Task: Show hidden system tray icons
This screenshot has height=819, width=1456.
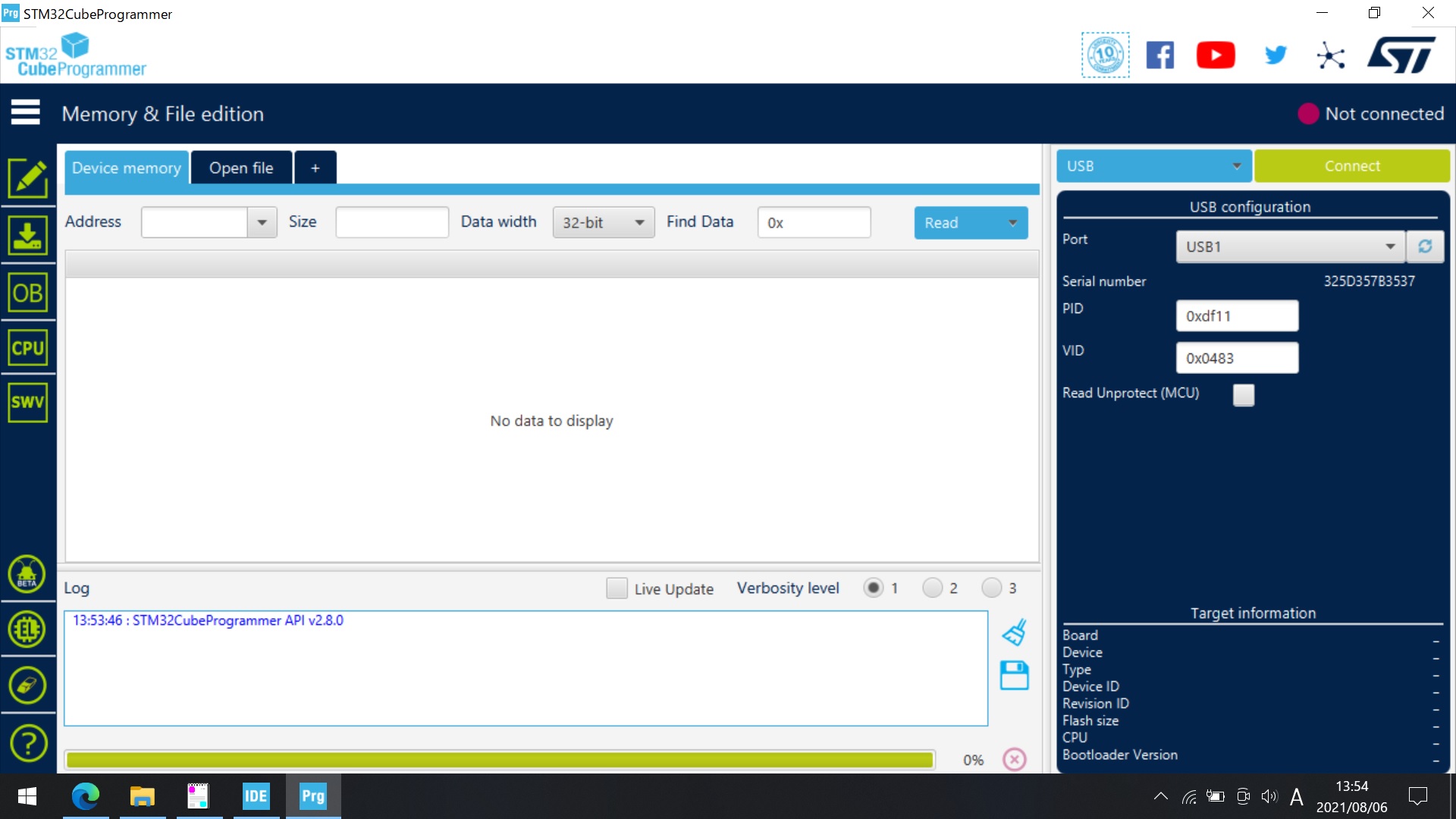Action: tap(1160, 796)
